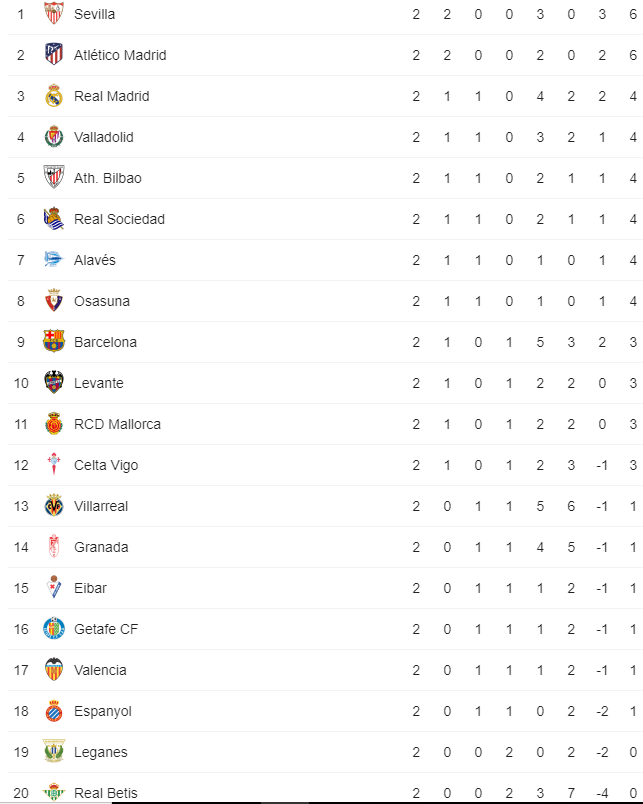This screenshot has height=804, width=643.
Task: Open the Leganes team link
Action: click(x=101, y=752)
